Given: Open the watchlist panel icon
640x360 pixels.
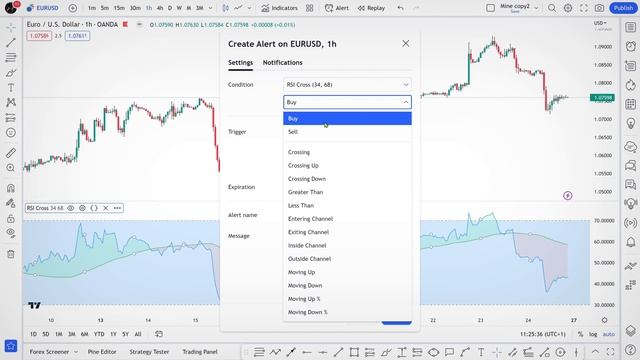Looking at the screenshot, I should [x=631, y=27].
